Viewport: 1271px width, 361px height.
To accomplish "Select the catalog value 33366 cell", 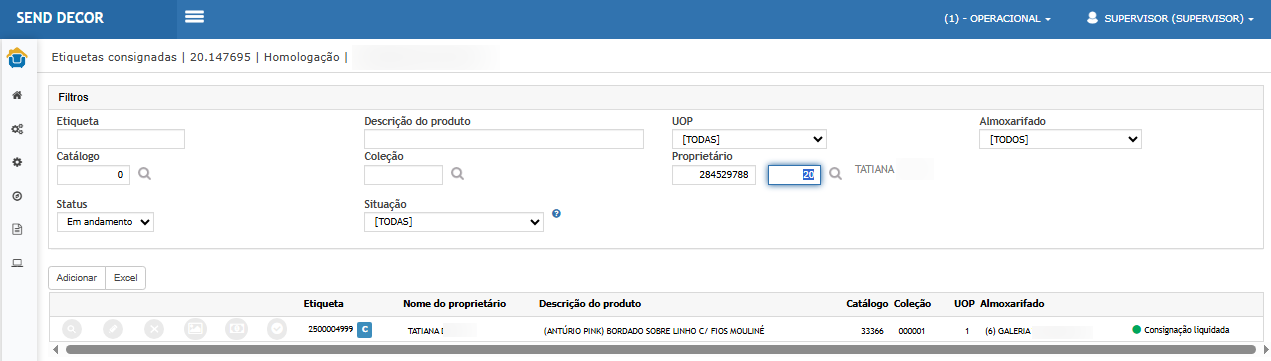I will tap(872, 330).
